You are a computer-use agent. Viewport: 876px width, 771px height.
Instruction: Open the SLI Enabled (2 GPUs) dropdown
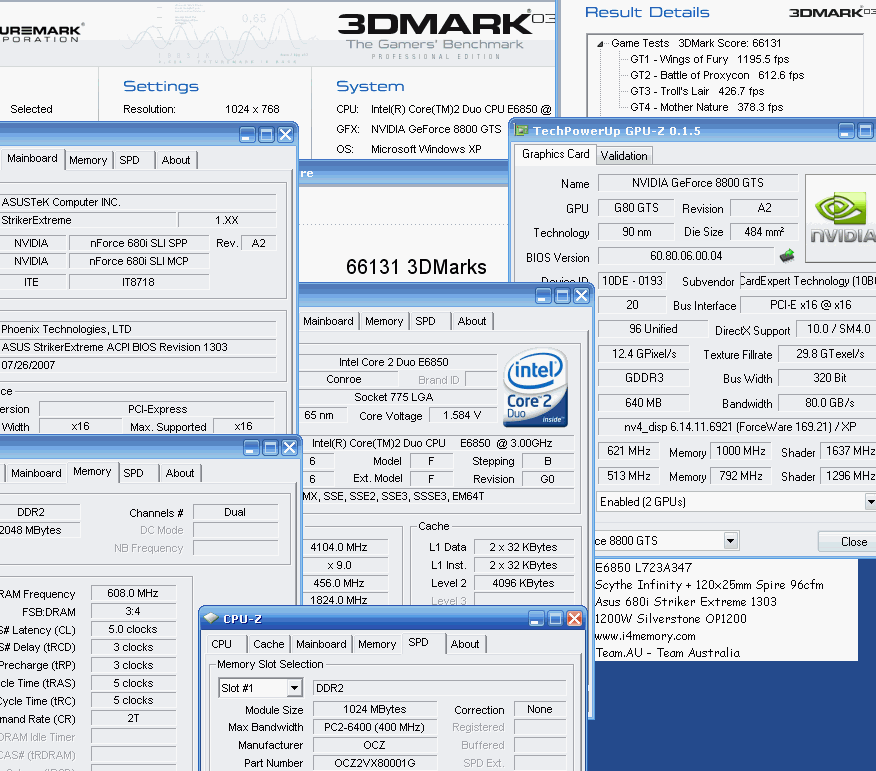coord(870,502)
